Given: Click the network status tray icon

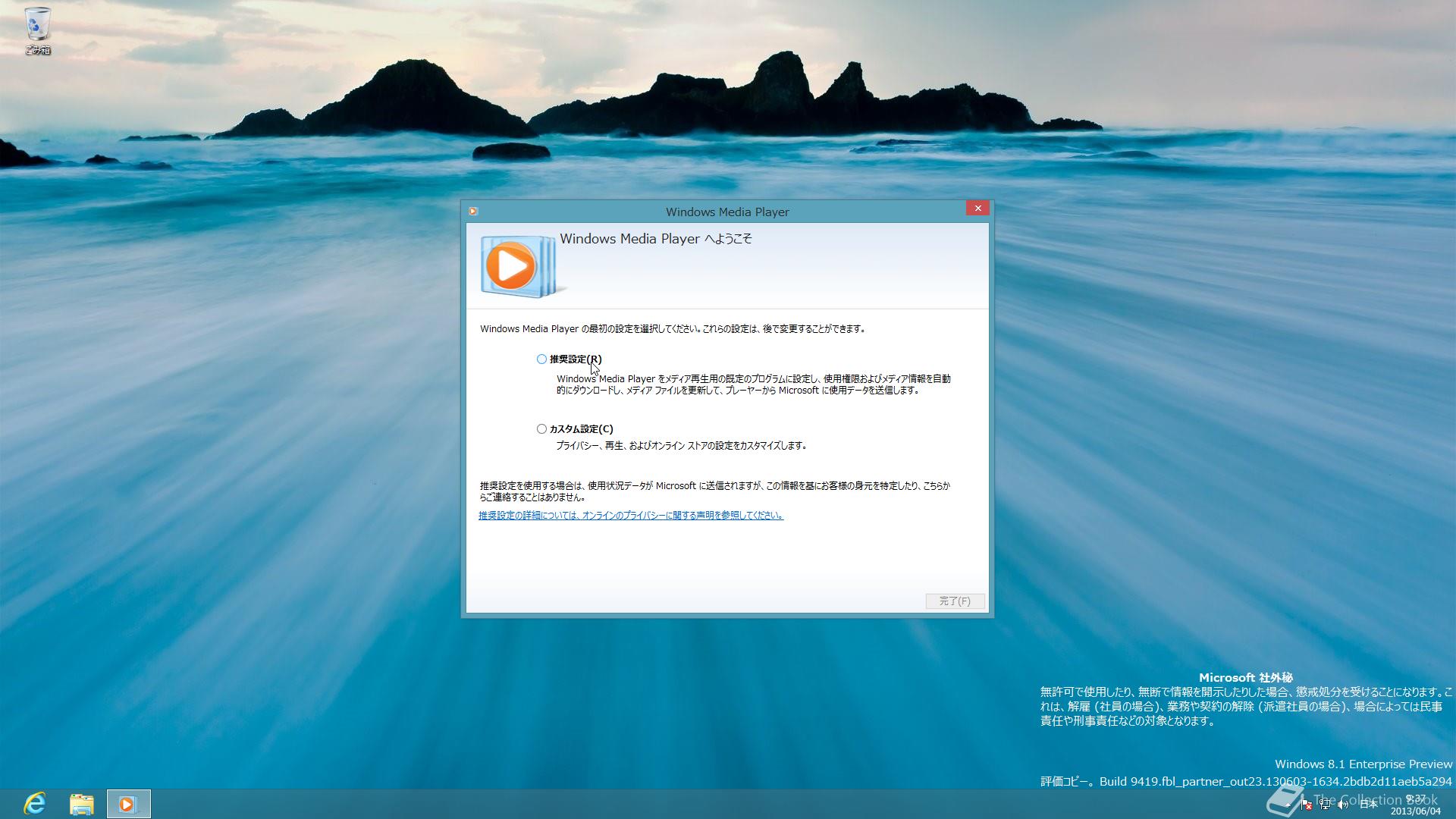Looking at the screenshot, I should pos(1325,805).
